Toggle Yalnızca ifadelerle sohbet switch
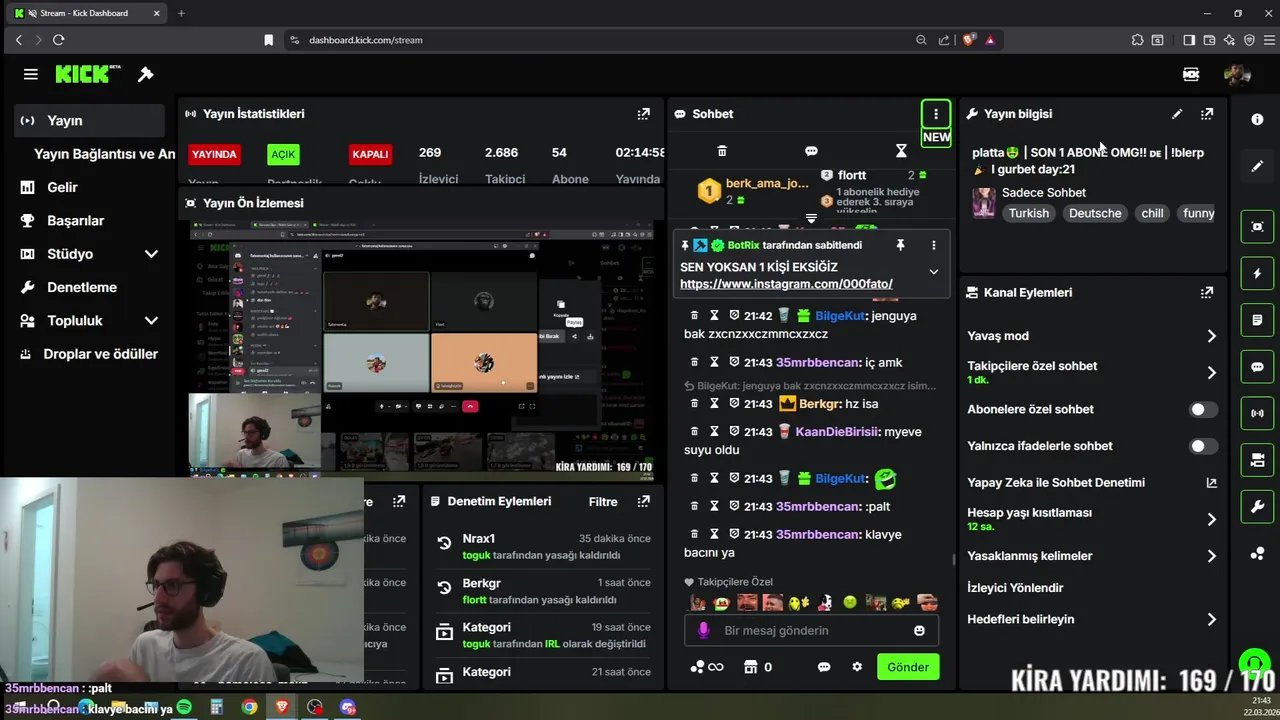Screen dimensions: 1280x720 (1203, 446)
